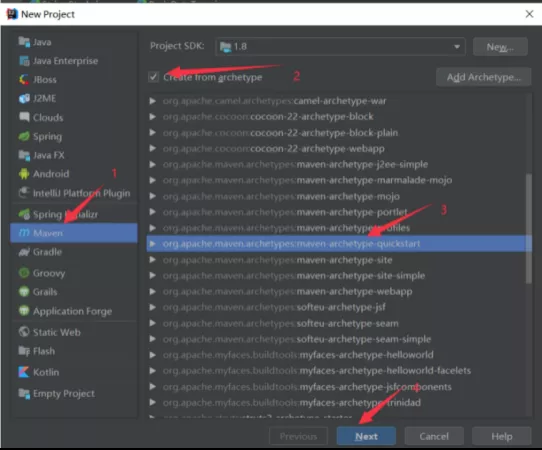Select the Java Enterprise icon

24,61
